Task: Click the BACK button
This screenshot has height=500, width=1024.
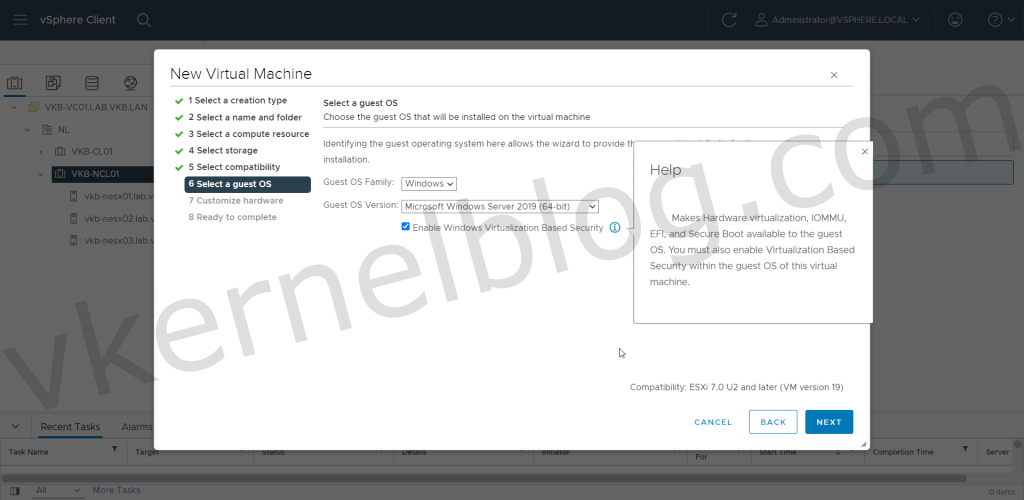Action: click(x=773, y=422)
